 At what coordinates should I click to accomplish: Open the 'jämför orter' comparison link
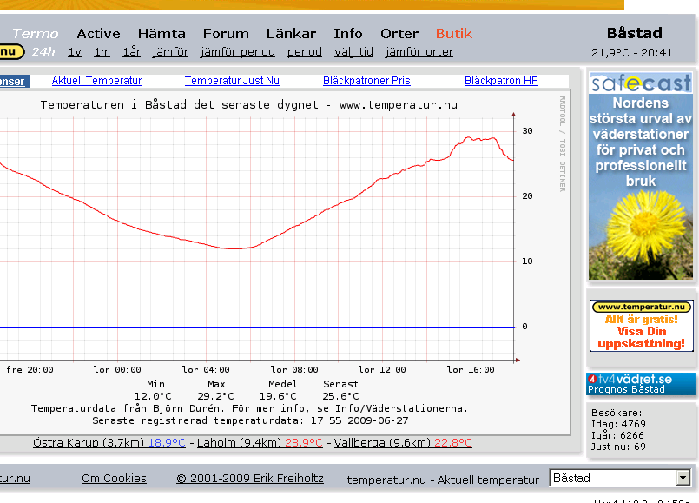pyautogui.click(x=418, y=51)
